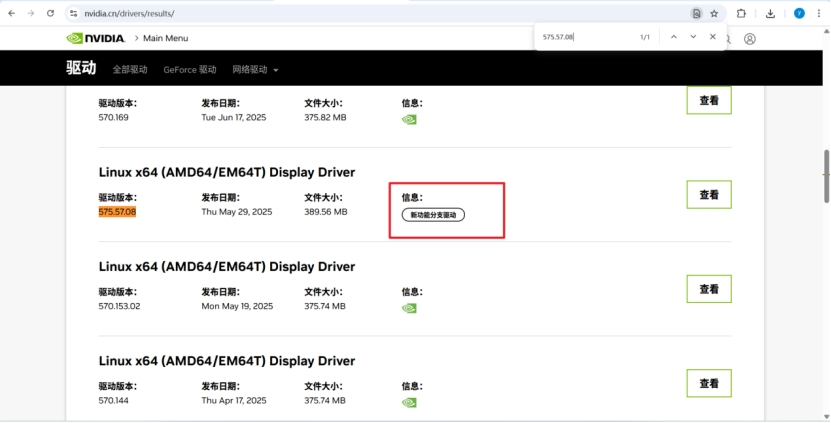The width and height of the screenshot is (831, 423).
Task: Click NVIDIA eye badge for driver 570.169
Action: click(409, 119)
